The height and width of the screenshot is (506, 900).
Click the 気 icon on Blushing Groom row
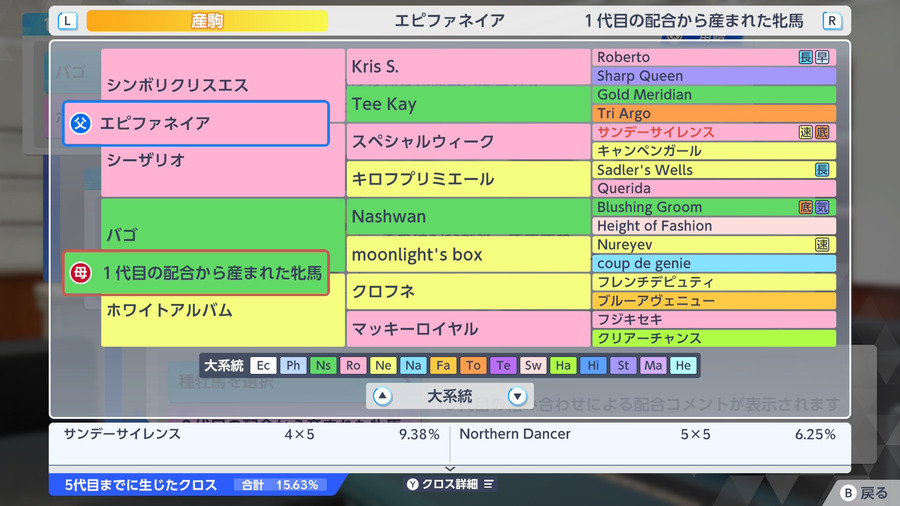click(x=822, y=207)
